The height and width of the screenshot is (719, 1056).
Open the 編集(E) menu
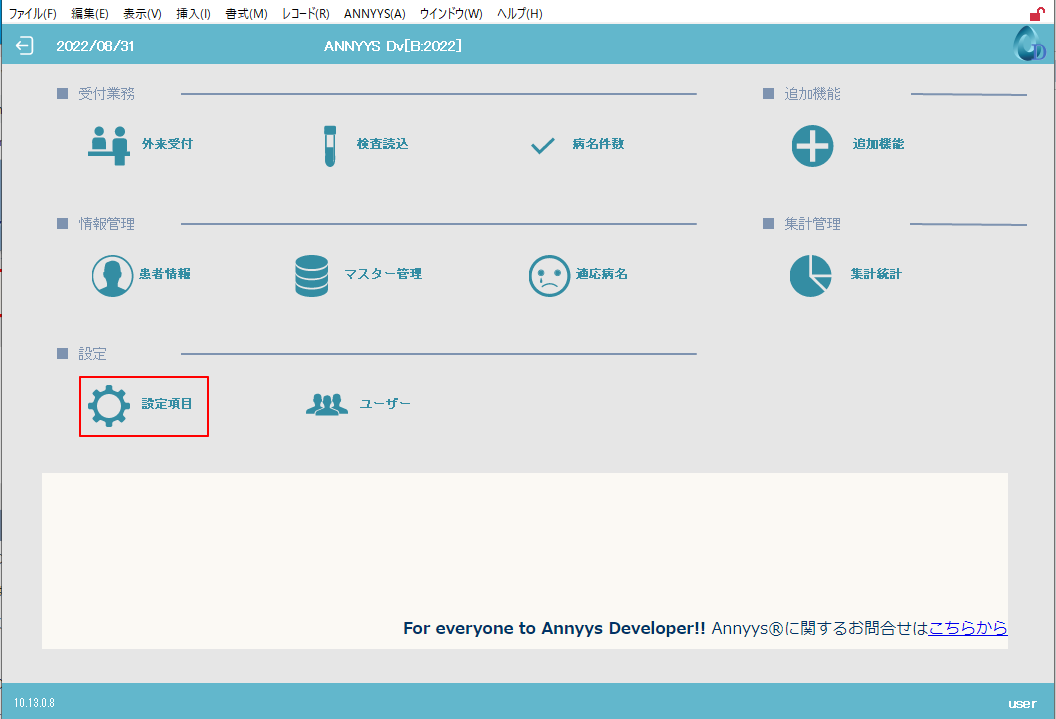[90, 13]
